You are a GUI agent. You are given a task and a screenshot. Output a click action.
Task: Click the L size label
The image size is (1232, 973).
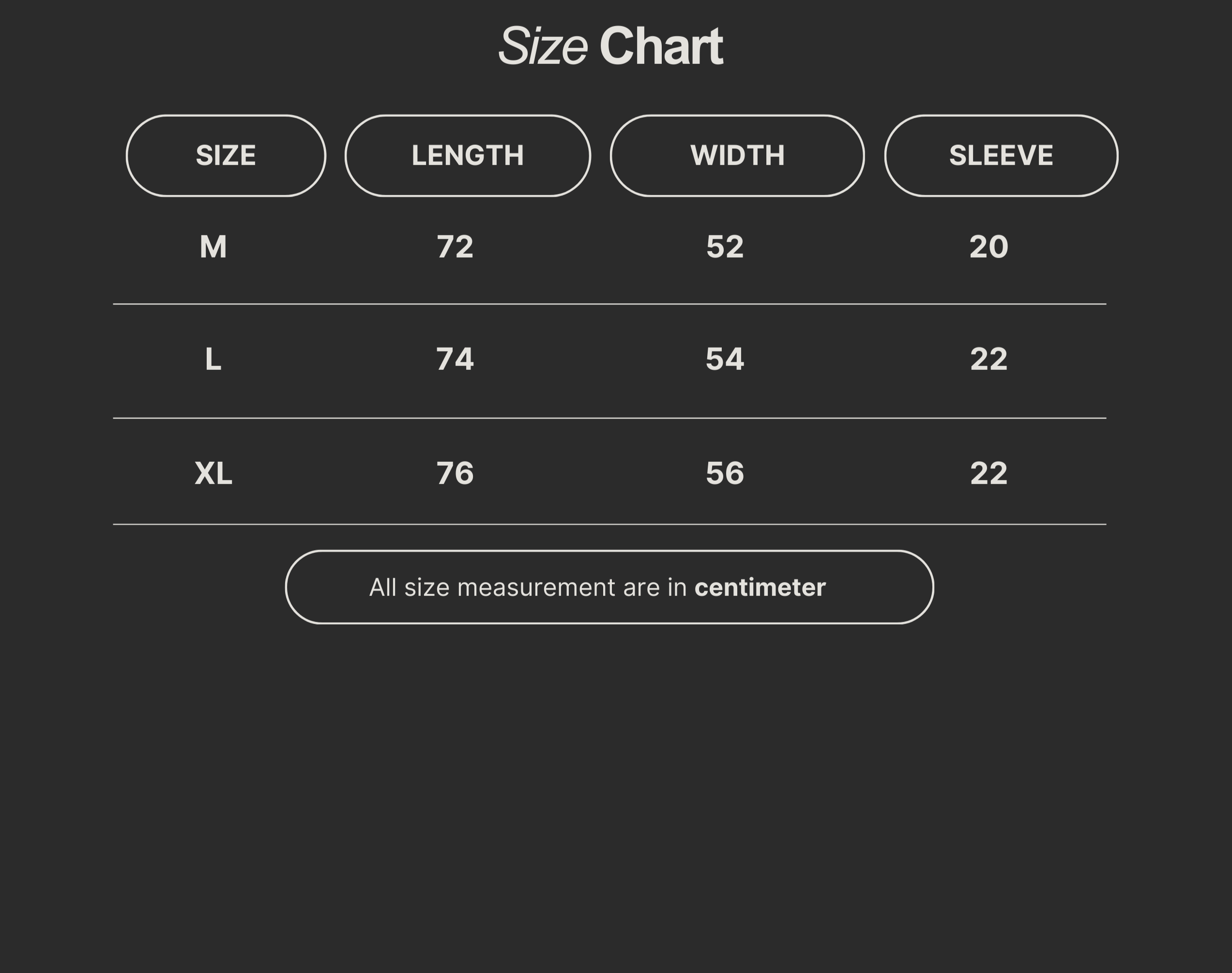213,360
